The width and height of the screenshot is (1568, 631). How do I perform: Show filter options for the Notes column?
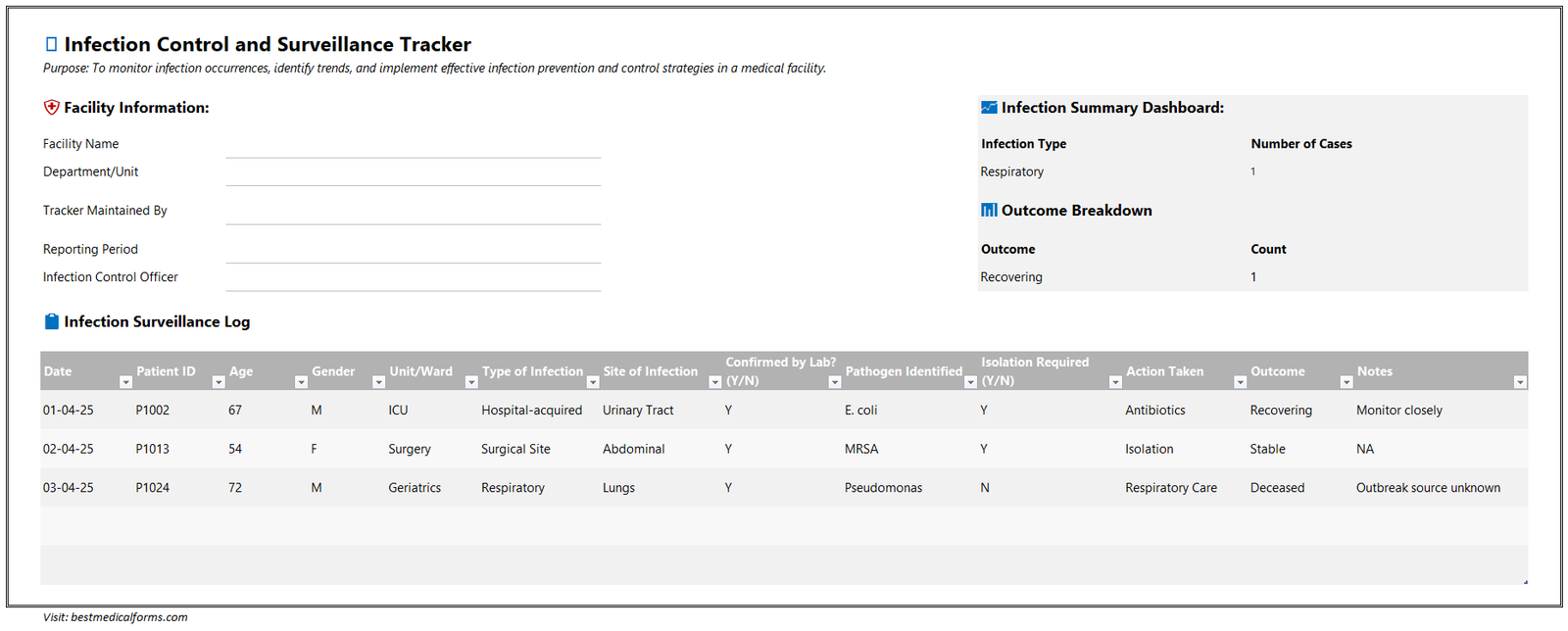[1520, 382]
